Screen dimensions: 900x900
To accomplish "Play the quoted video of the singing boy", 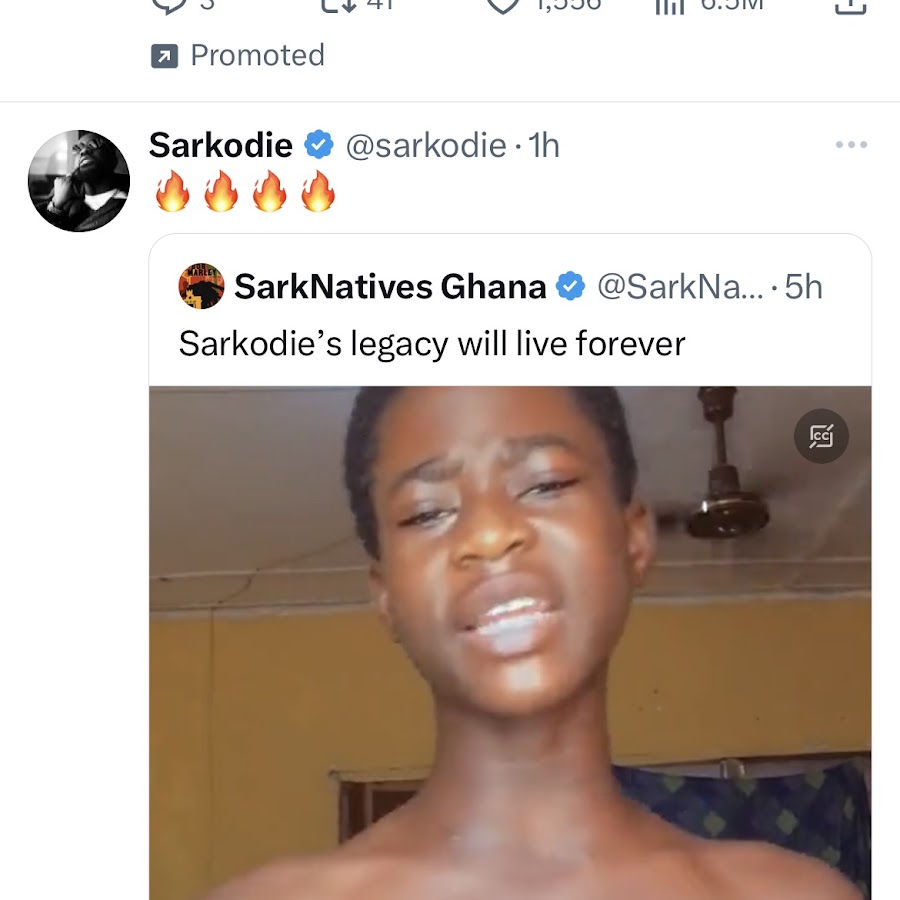I will click(510, 643).
